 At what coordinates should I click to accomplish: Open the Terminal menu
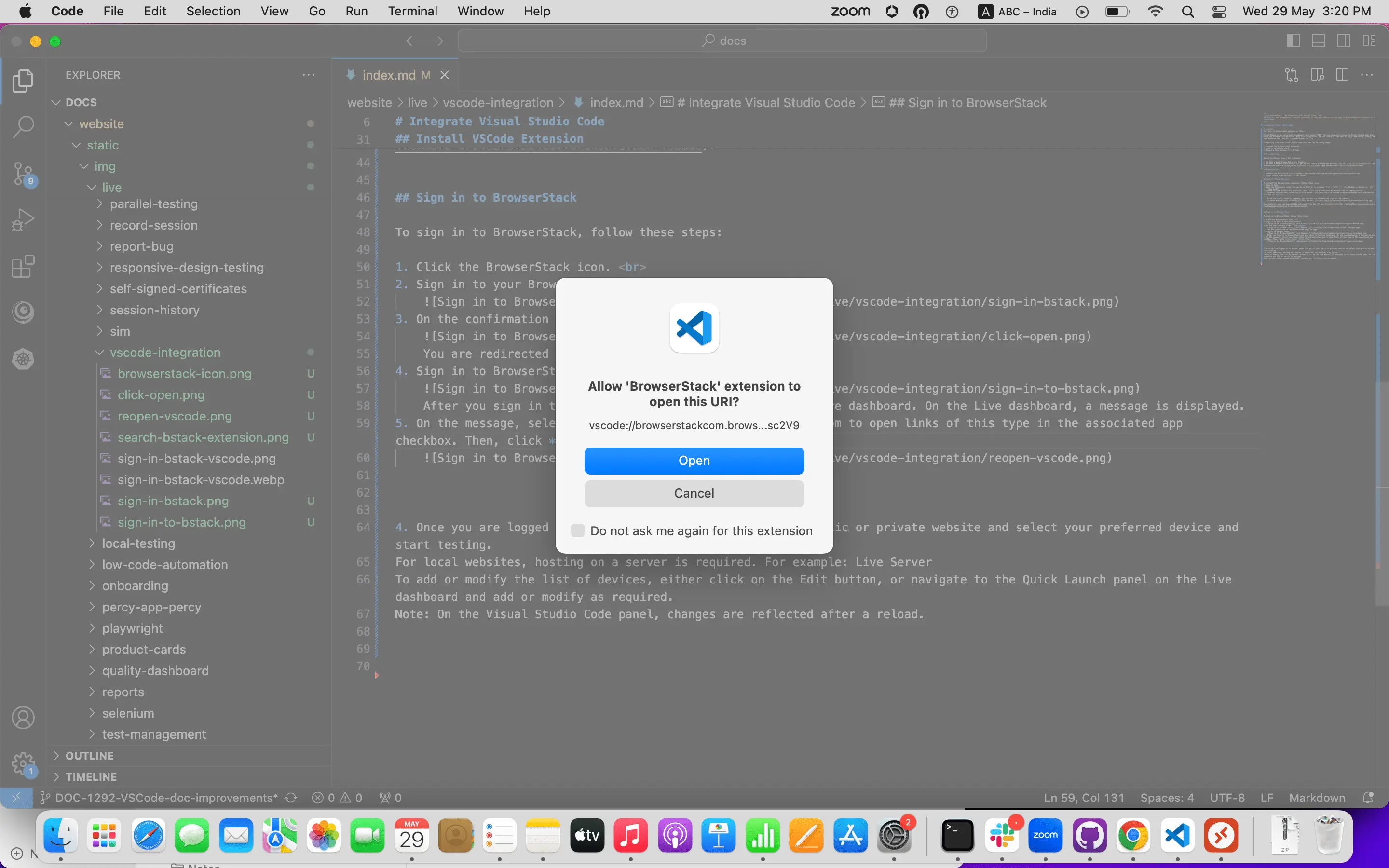[x=412, y=11]
